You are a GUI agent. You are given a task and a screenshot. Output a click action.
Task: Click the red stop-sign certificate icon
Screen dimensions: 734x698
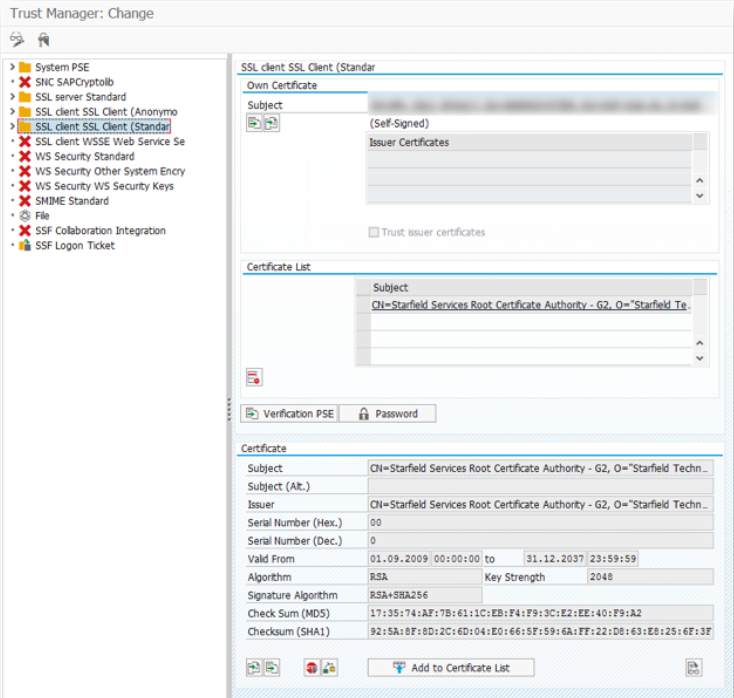(312, 668)
